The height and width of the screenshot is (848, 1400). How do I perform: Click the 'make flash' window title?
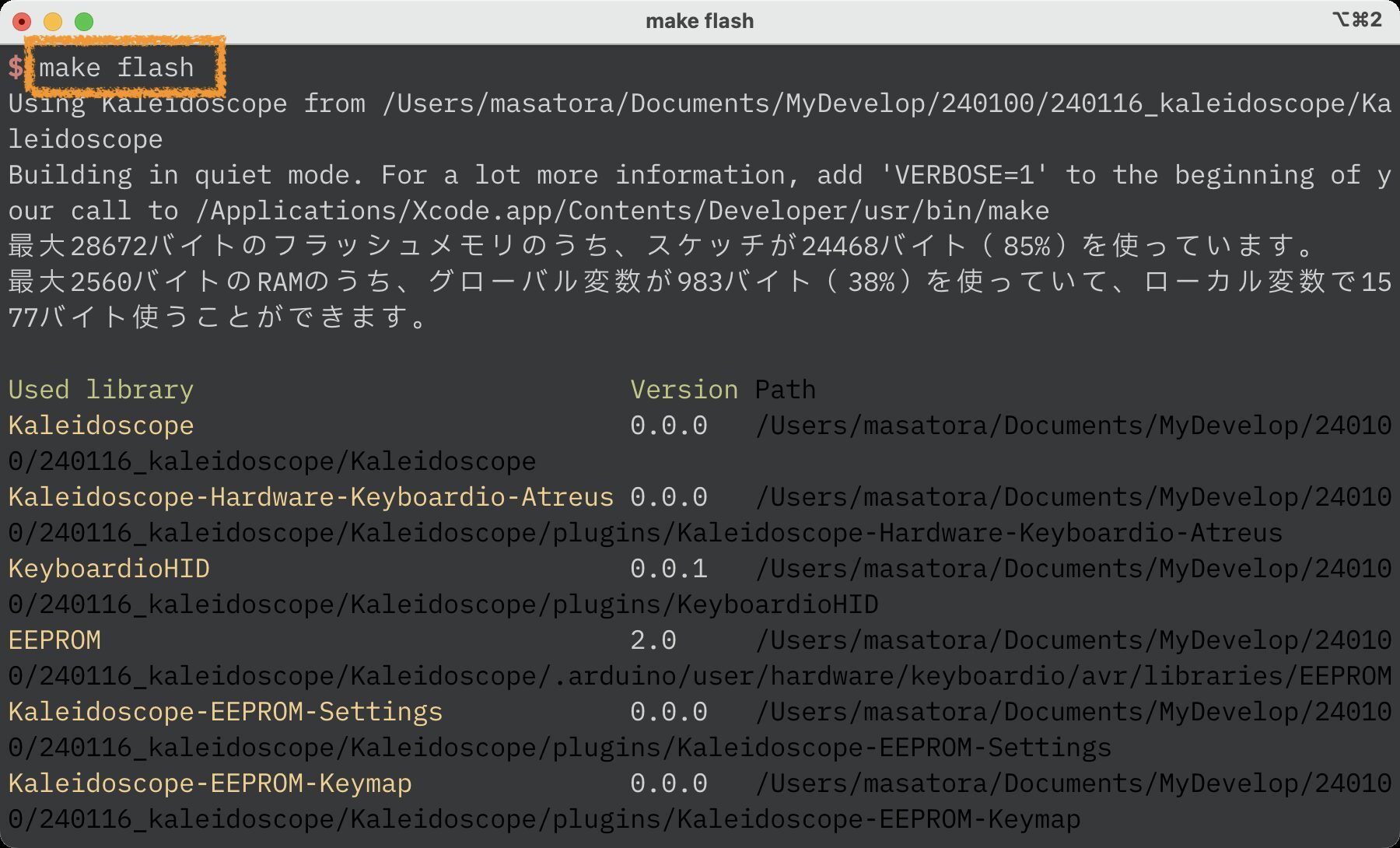pyautogui.click(x=699, y=21)
